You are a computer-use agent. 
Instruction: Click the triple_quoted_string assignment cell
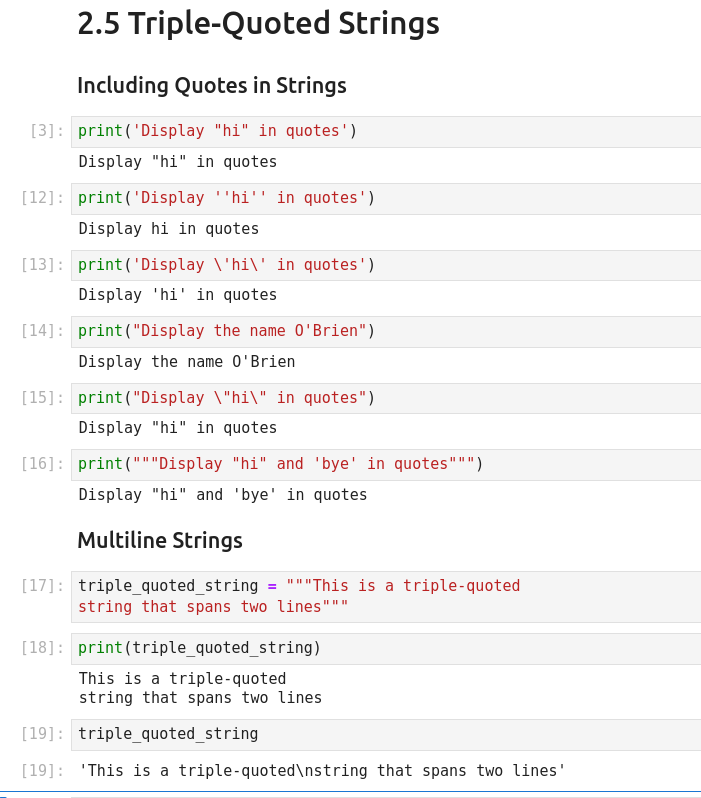(385, 596)
